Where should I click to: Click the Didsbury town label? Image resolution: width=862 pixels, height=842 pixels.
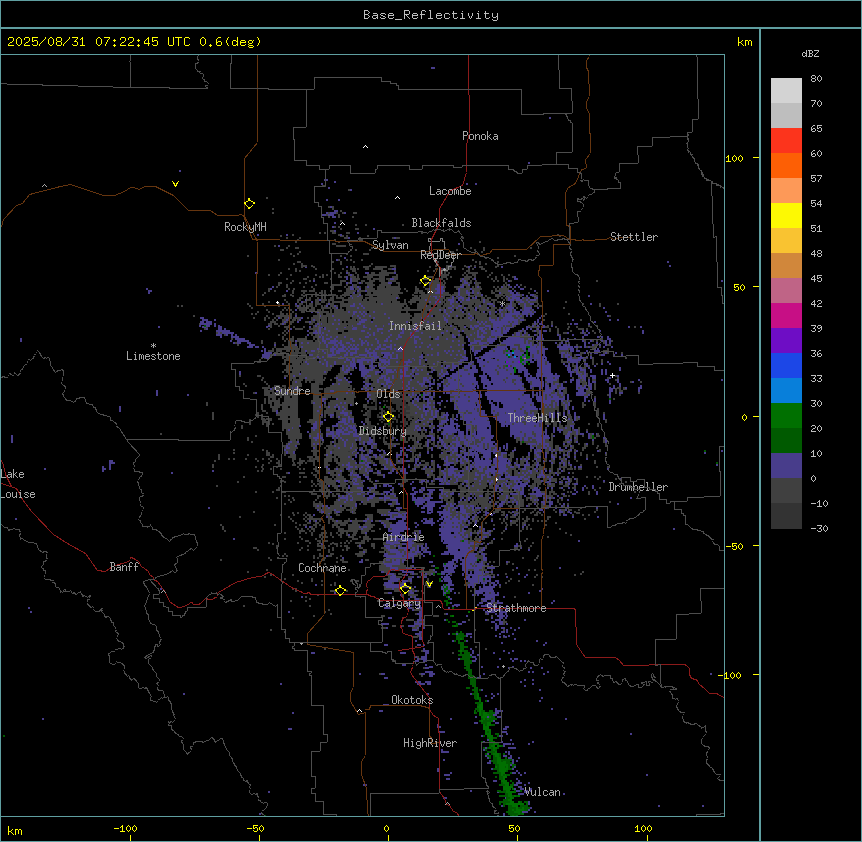pyautogui.click(x=382, y=431)
